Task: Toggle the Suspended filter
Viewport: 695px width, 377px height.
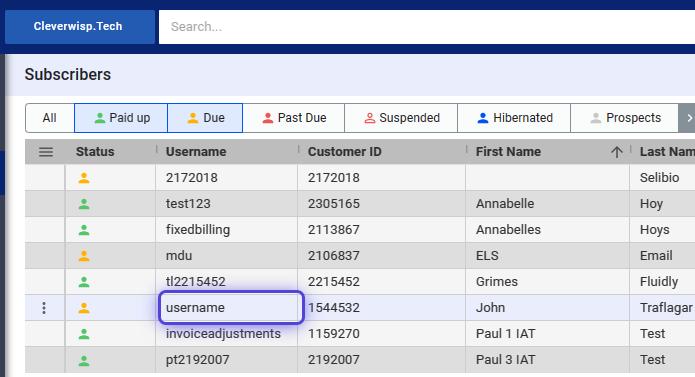Action: 401,118
